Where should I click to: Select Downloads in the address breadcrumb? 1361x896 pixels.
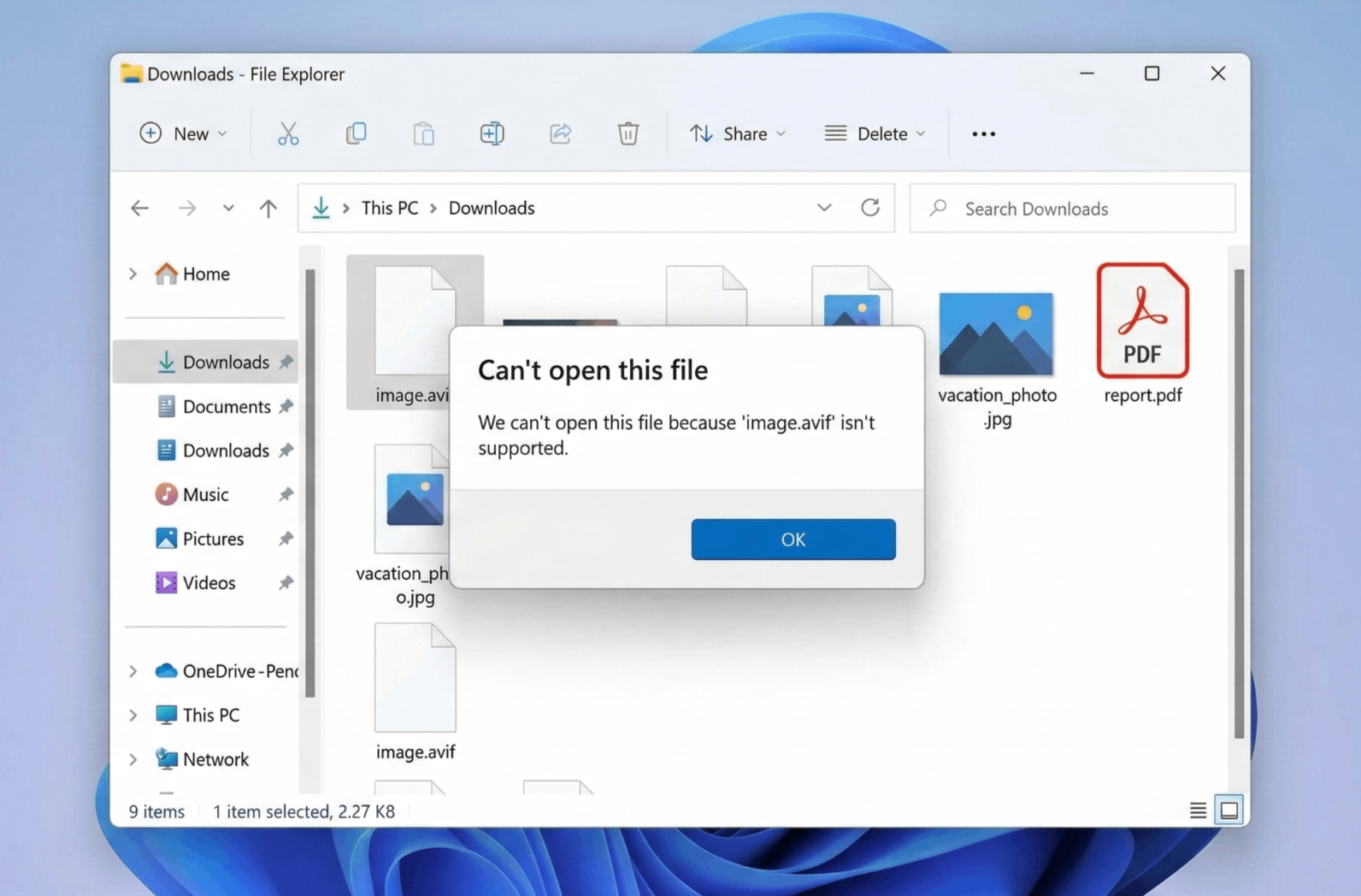tap(492, 208)
